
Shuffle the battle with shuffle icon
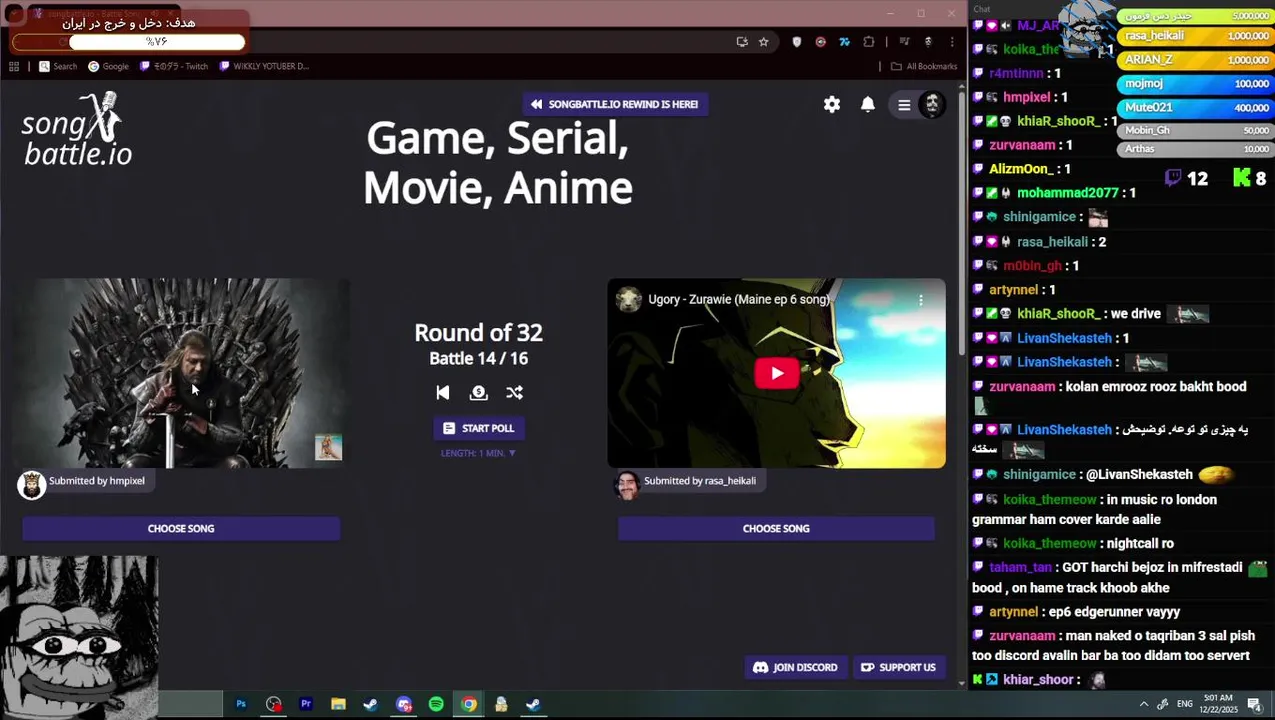coord(514,393)
